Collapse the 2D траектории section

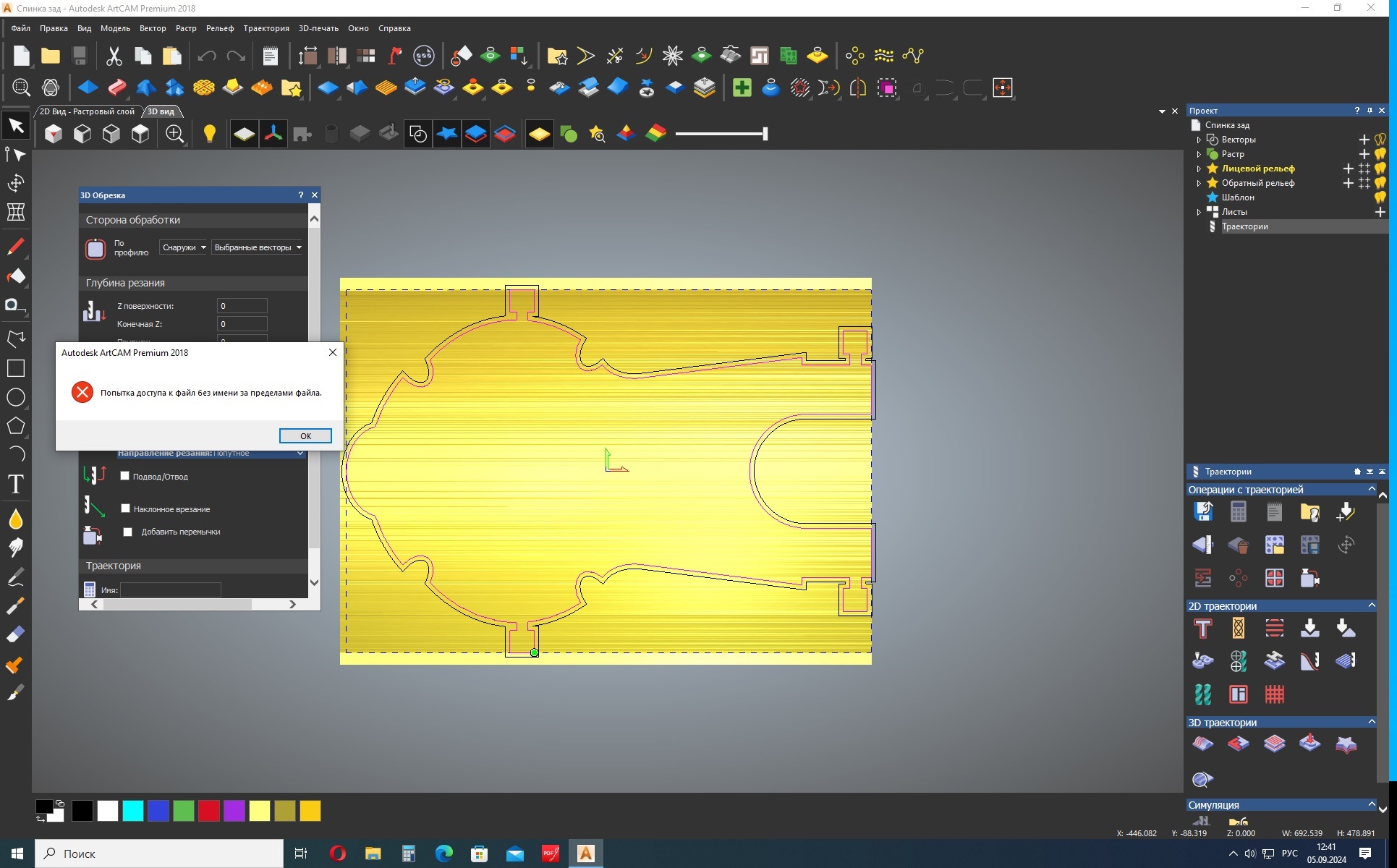[1372, 605]
